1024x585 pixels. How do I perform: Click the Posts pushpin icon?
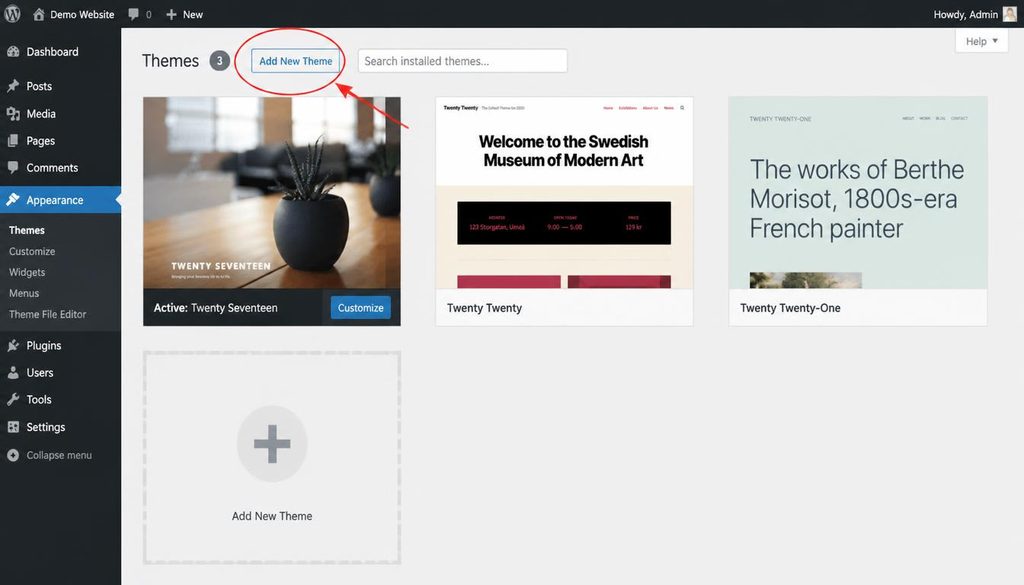[x=13, y=86]
